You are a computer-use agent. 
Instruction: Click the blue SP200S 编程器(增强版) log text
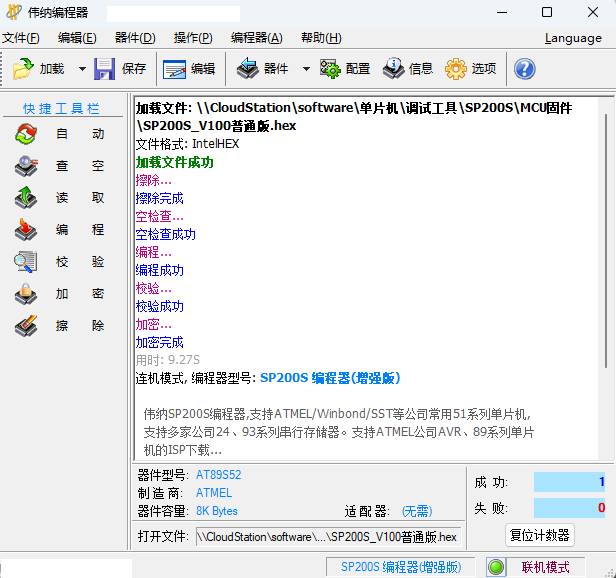click(330, 378)
